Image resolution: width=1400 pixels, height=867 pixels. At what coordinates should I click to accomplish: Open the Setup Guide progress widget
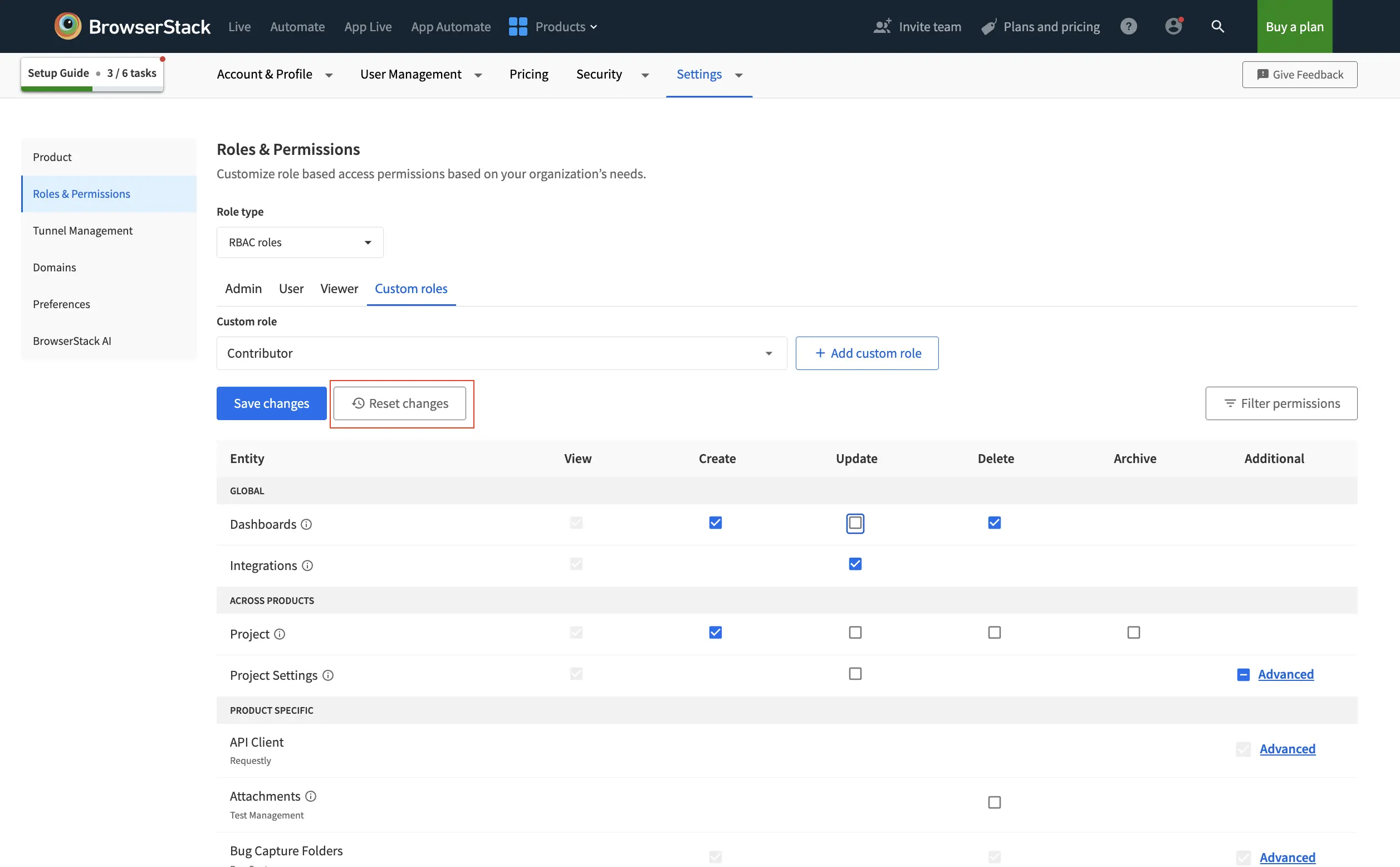click(92, 74)
